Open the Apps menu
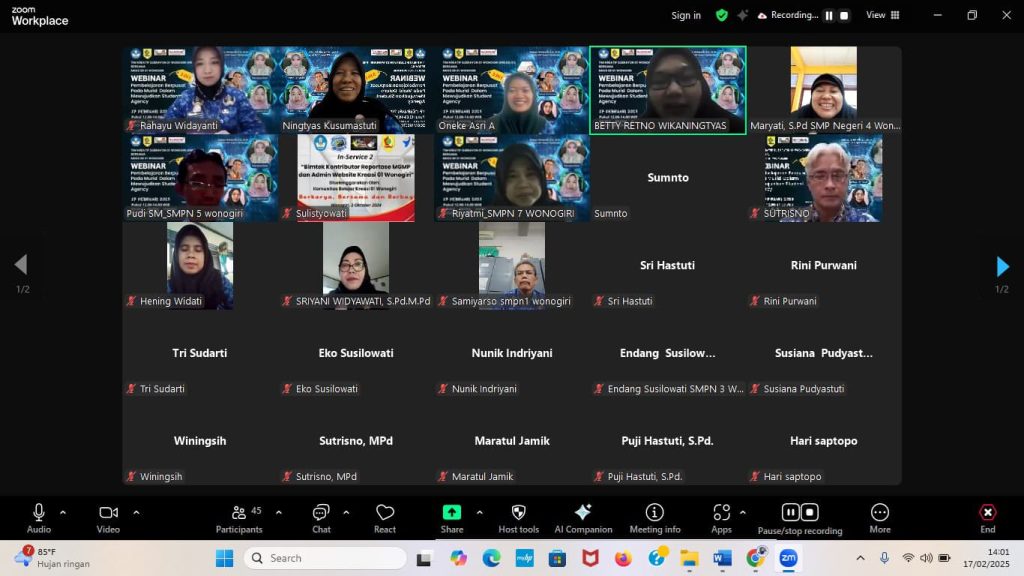 tap(722, 517)
